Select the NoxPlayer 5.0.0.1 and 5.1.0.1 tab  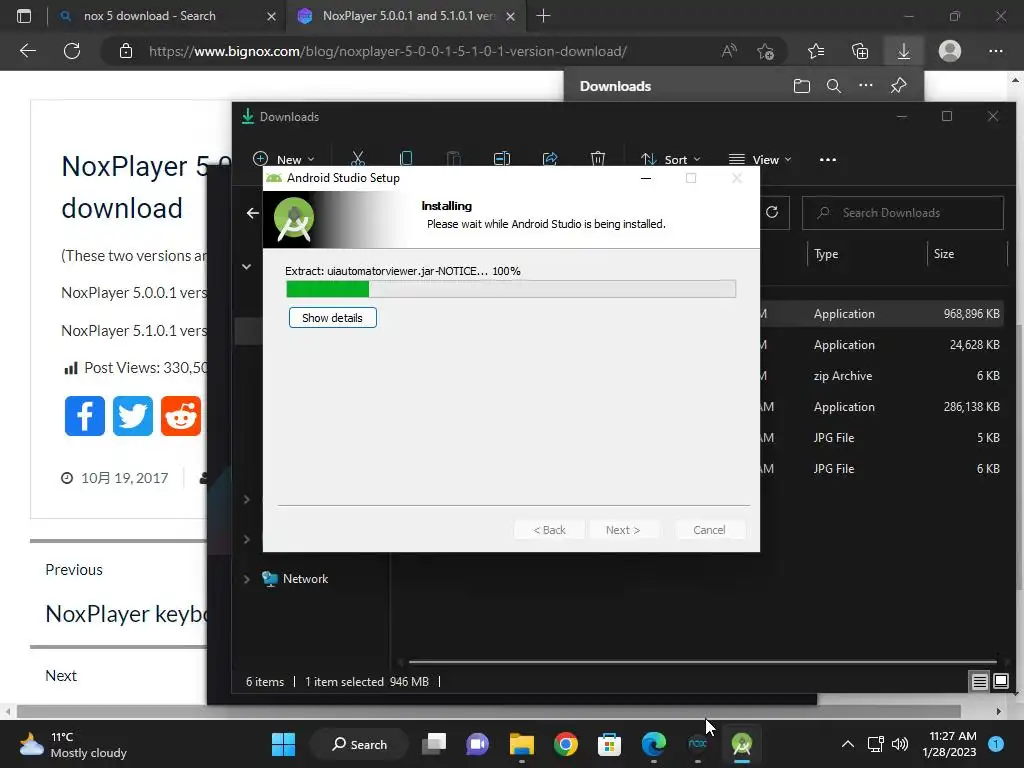408,16
